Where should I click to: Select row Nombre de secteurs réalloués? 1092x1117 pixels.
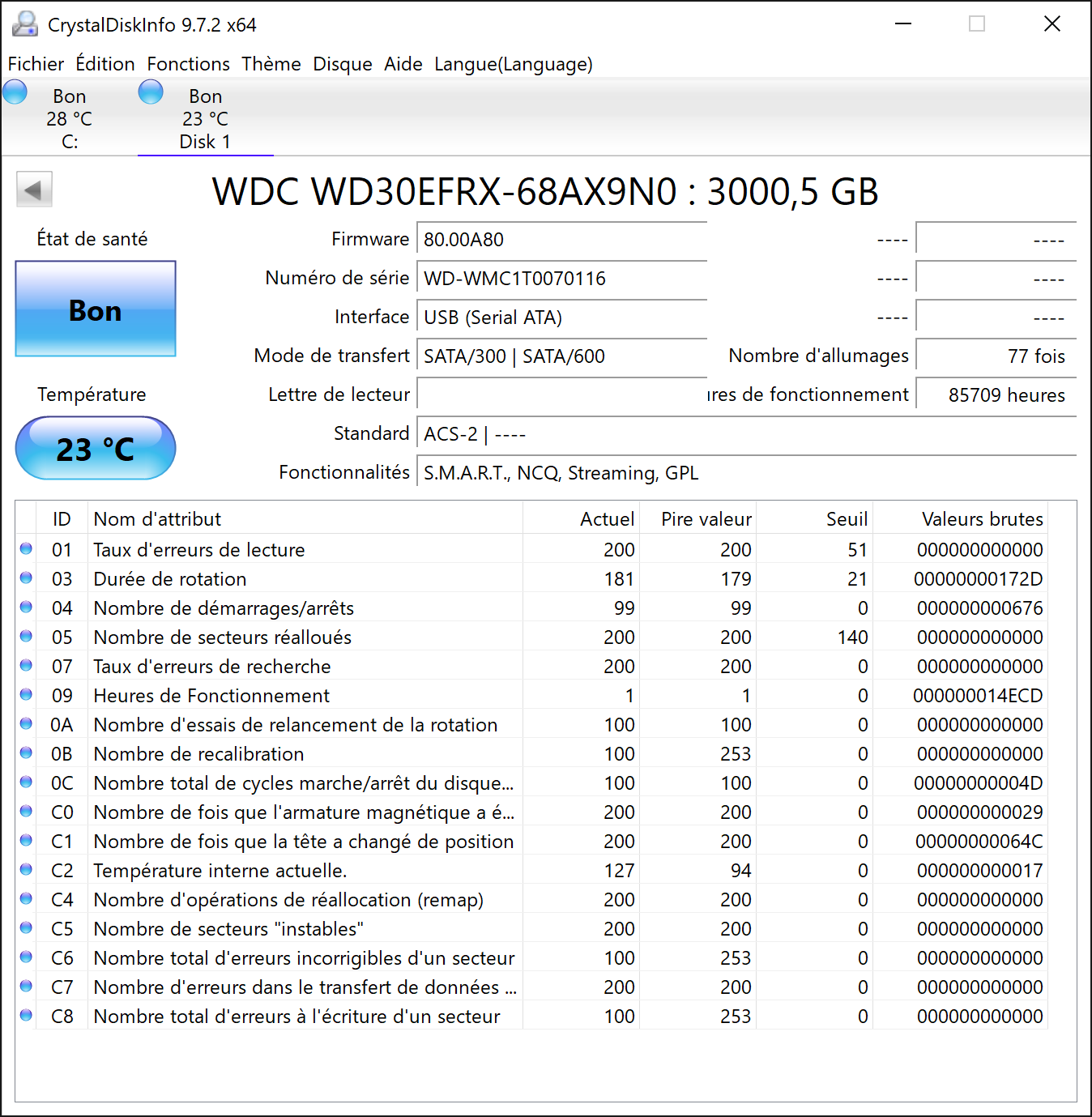(532, 637)
